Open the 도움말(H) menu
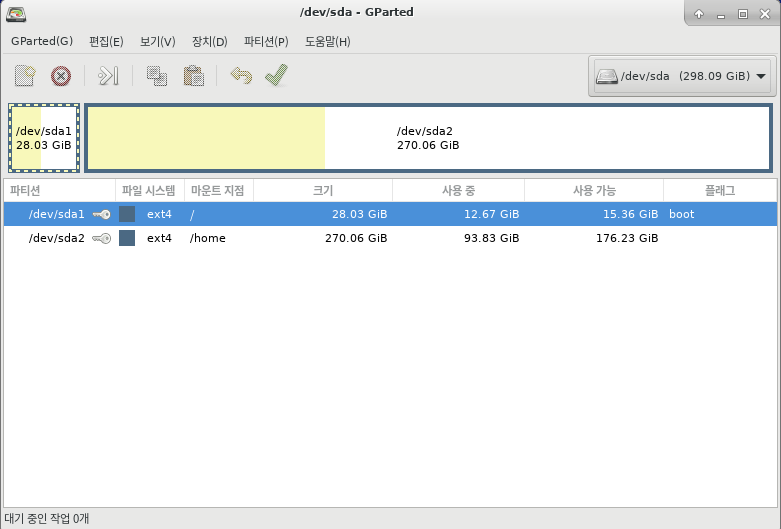 click(x=328, y=41)
